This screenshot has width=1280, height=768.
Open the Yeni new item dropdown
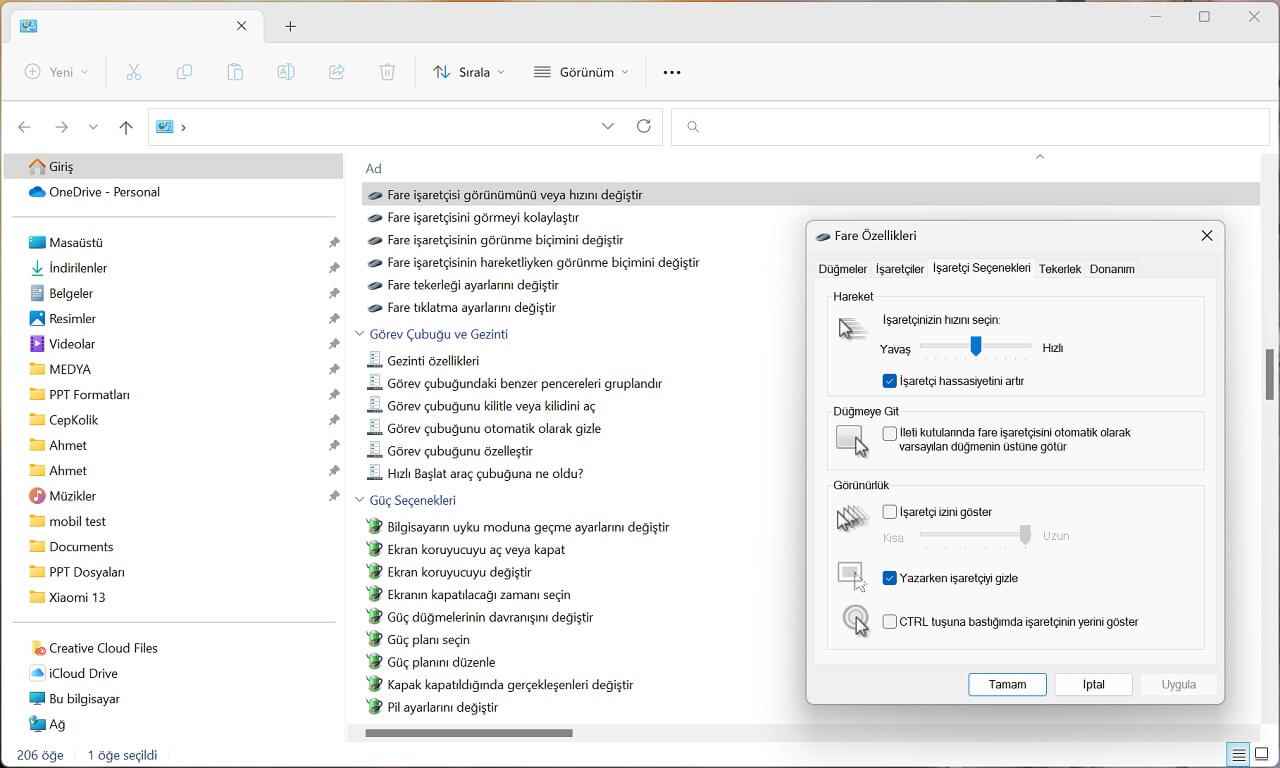tap(56, 72)
